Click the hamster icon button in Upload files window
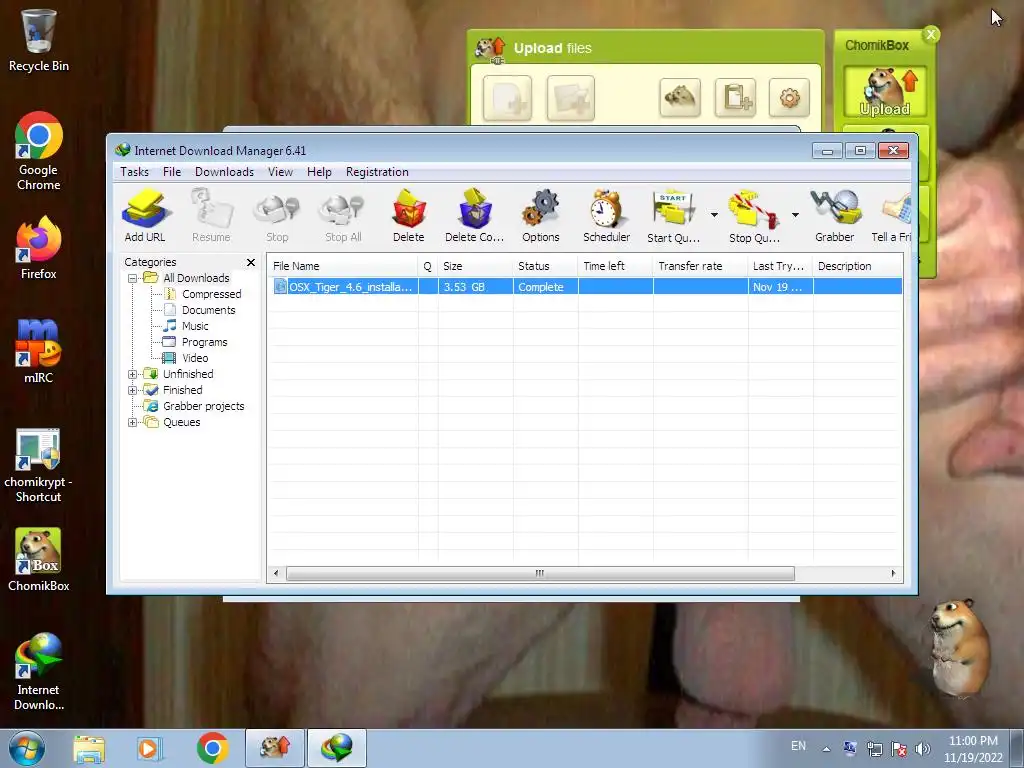Viewport: 1024px width, 768px height. click(680, 98)
